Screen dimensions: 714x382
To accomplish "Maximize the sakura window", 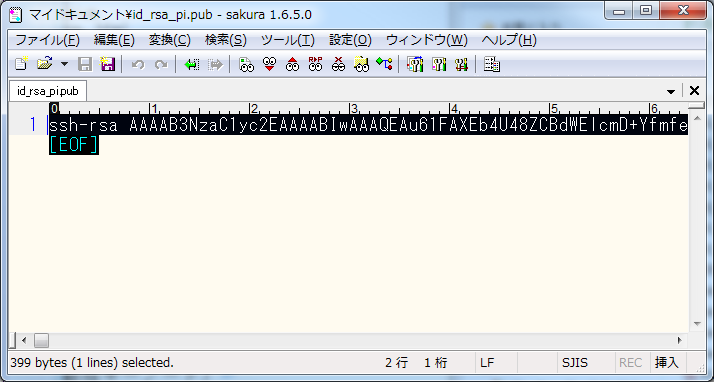I will [x=645, y=11].
